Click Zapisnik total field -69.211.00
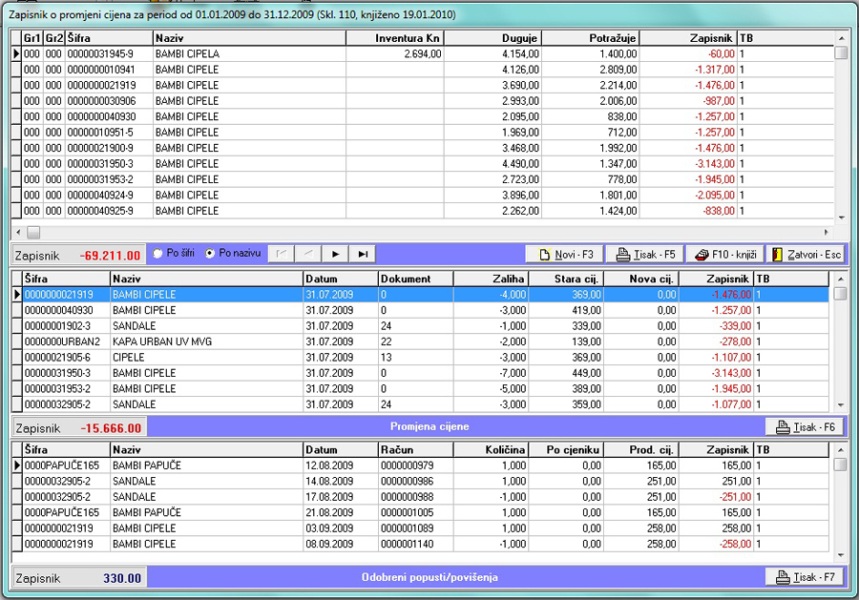 point(79,255)
